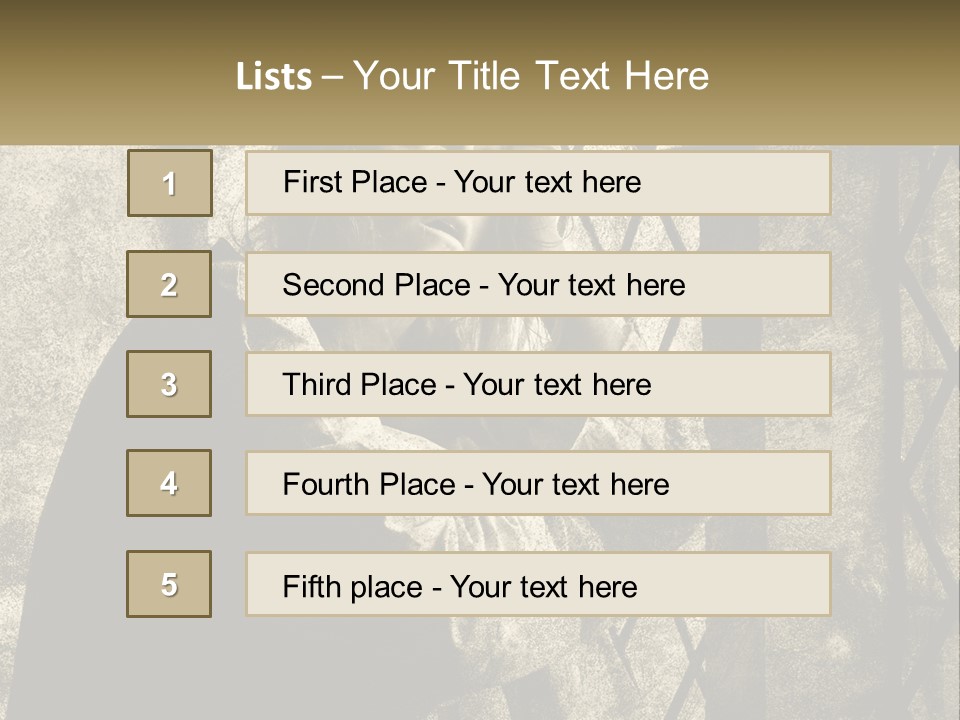Screen dimensions: 960x720
Task: Click the number 5 box
Action: click(x=169, y=584)
